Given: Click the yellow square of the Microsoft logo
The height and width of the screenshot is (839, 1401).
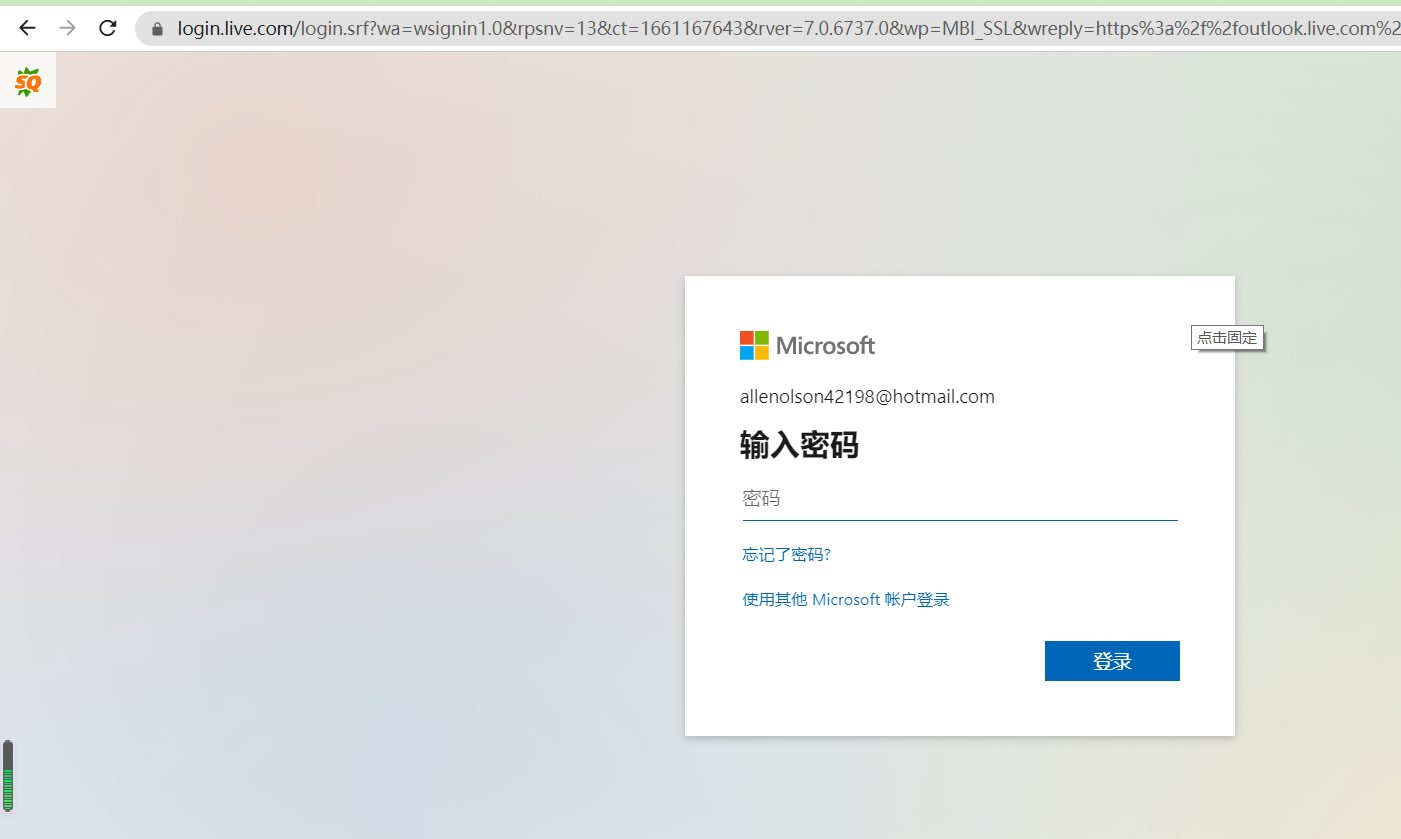Looking at the screenshot, I should [762, 353].
